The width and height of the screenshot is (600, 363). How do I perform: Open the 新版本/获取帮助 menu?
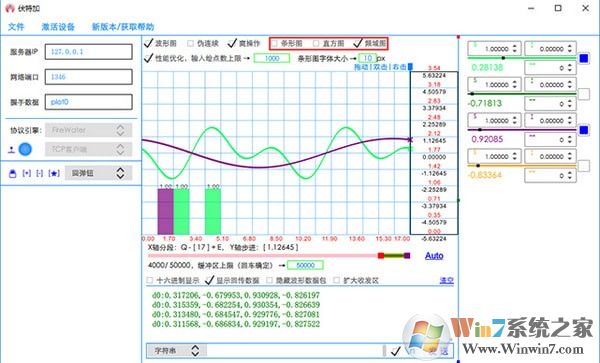point(123,27)
